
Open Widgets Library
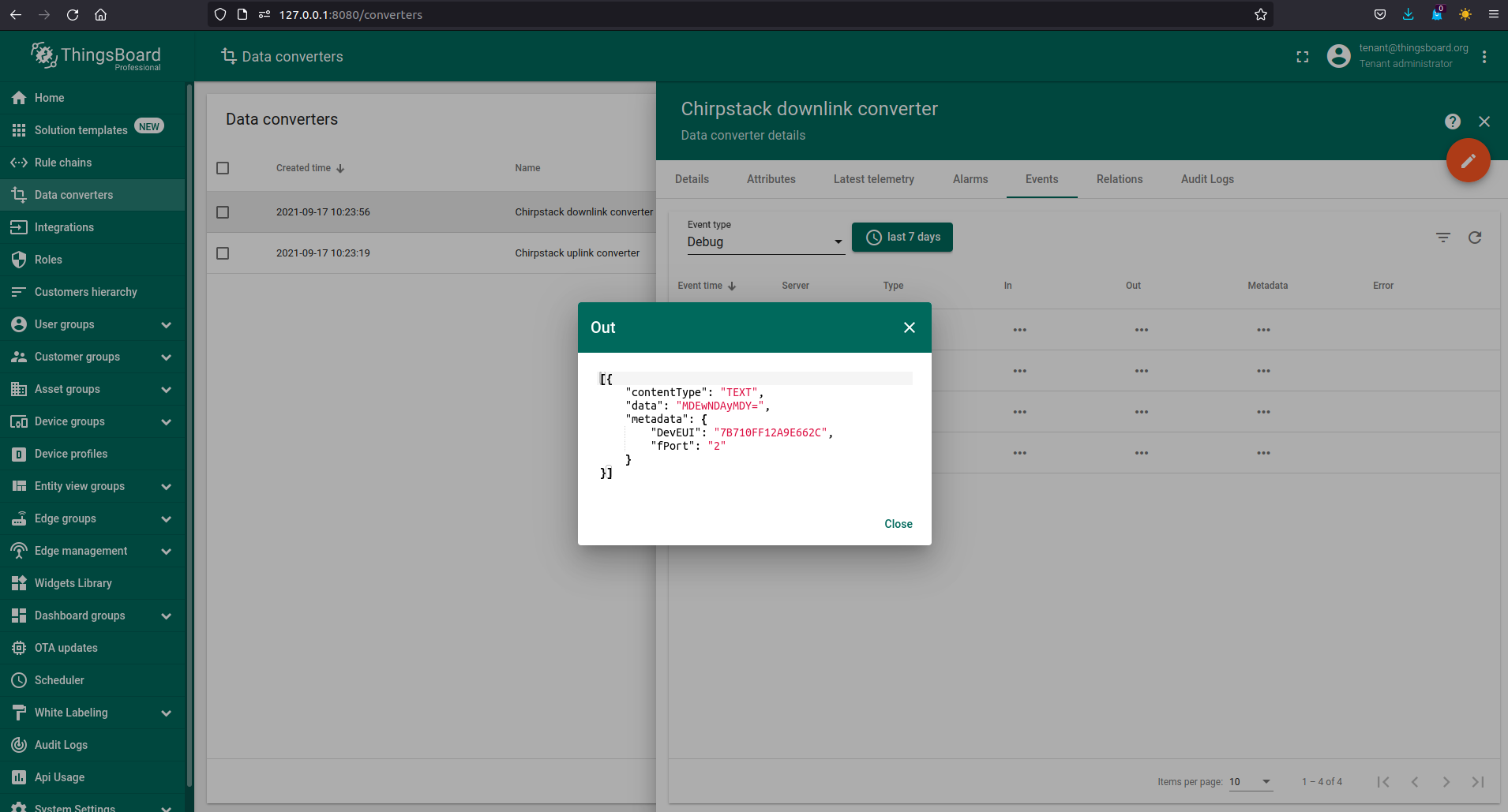point(92,583)
